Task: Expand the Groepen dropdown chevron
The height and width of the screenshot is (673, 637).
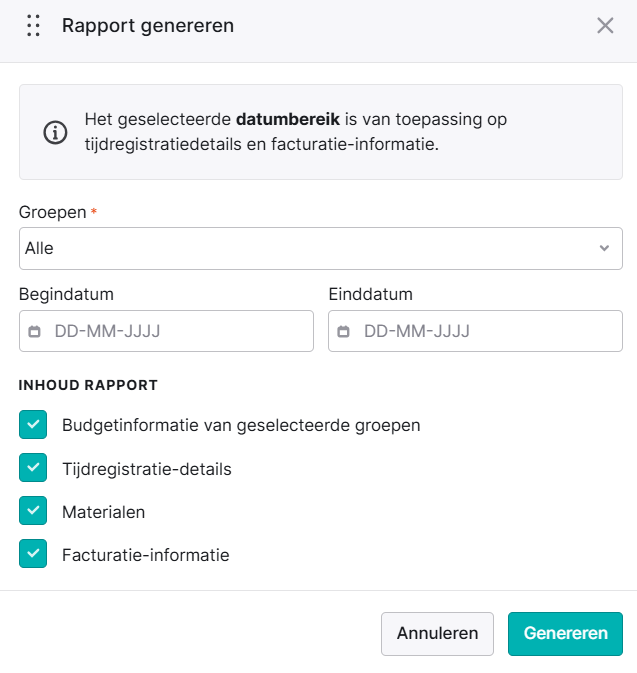Action: [604, 248]
